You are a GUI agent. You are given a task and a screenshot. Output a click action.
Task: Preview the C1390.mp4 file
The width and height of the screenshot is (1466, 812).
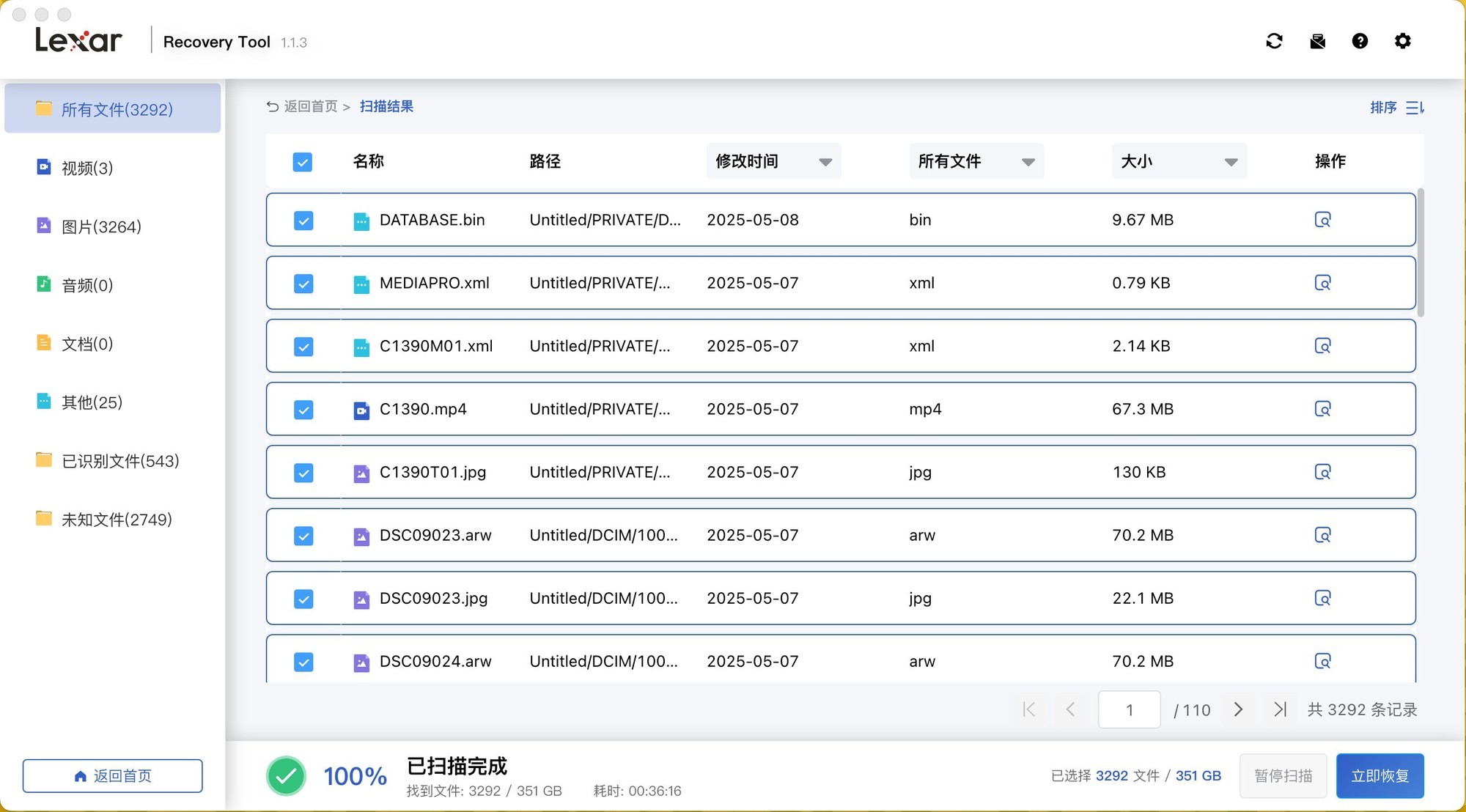[1322, 409]
